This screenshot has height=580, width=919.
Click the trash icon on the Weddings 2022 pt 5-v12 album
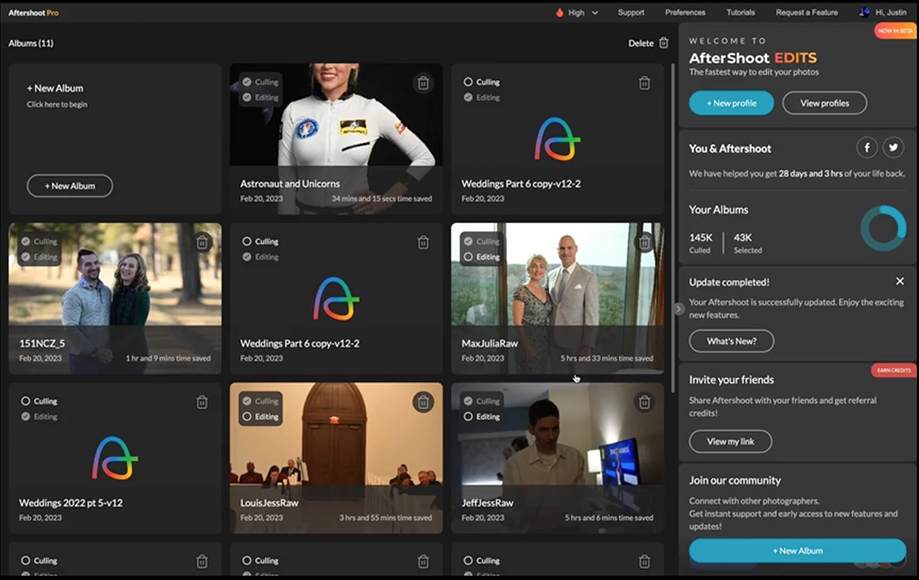click(x=202, y=402)
